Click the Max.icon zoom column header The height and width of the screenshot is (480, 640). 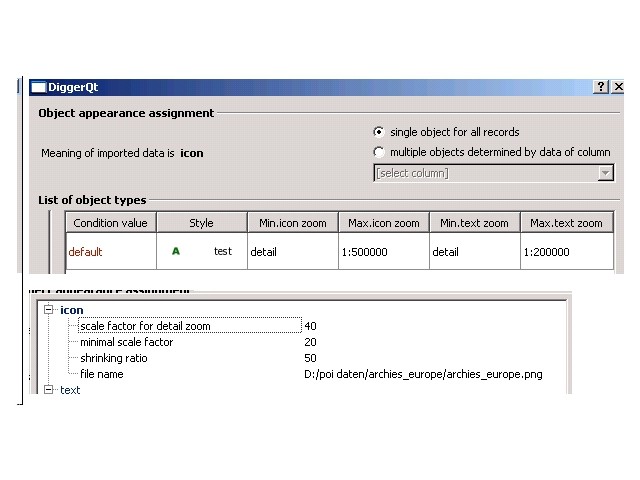point(383,223)
